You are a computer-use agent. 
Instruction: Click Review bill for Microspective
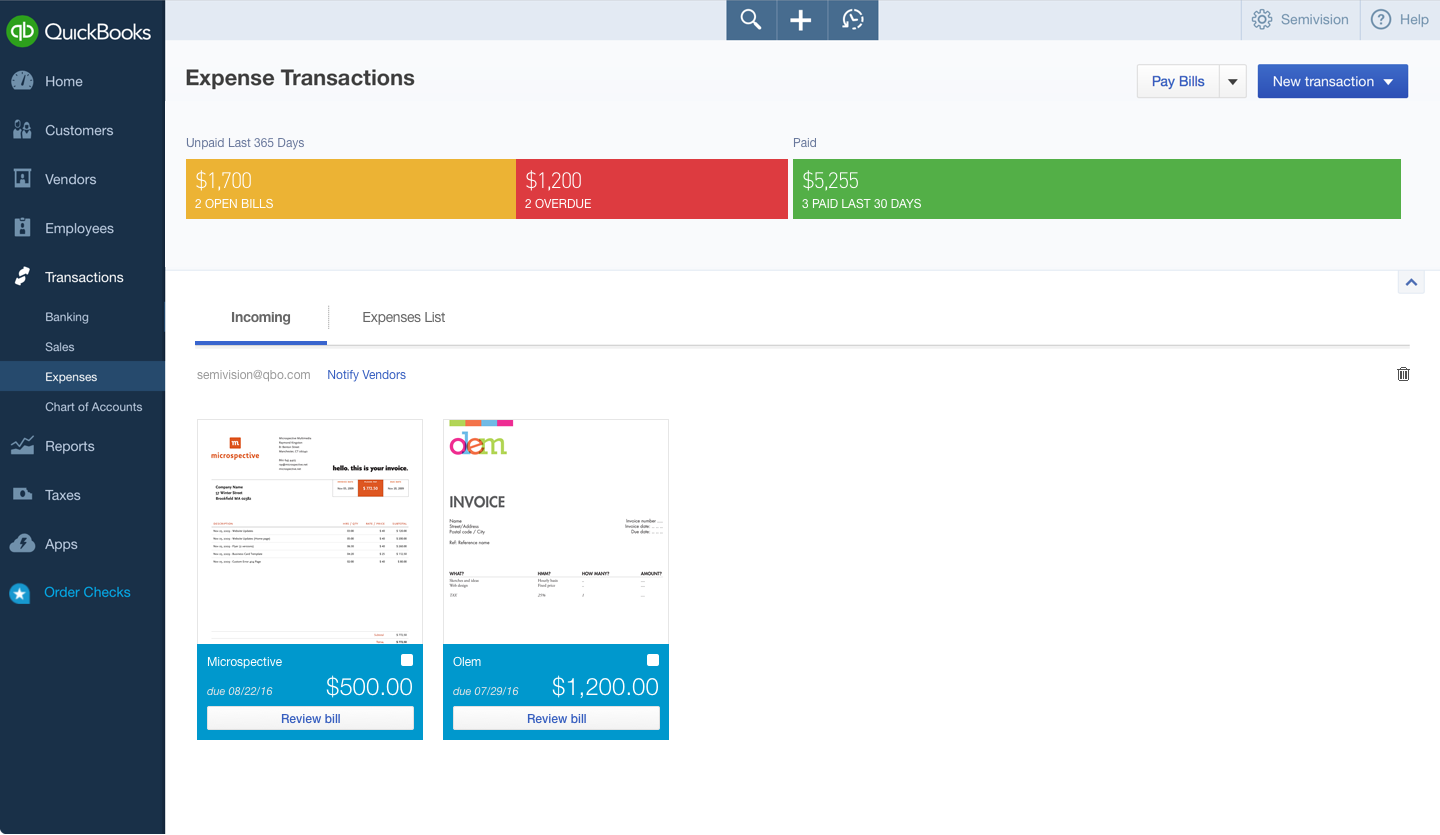click(x=310, y=718)
